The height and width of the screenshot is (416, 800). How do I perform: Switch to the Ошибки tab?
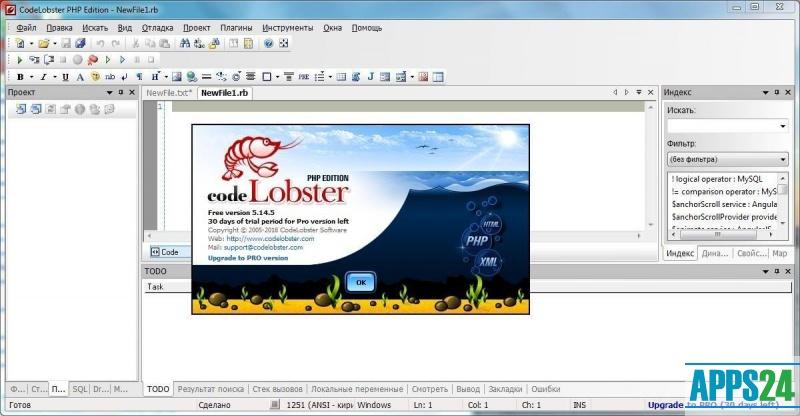pyautogui.click(x=545, y=389)
